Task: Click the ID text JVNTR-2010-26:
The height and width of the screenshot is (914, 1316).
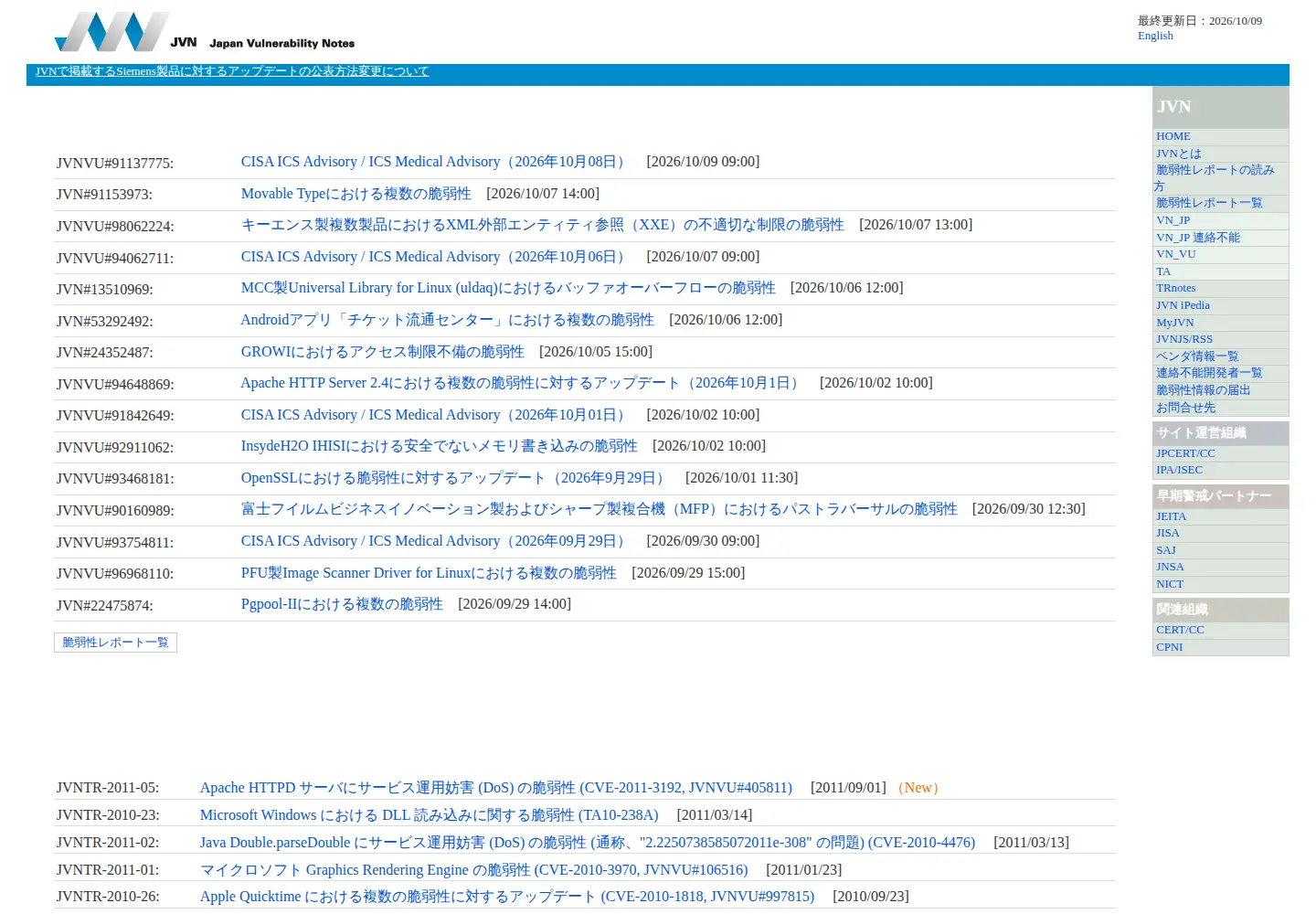Action: click(x=108, y=897)
